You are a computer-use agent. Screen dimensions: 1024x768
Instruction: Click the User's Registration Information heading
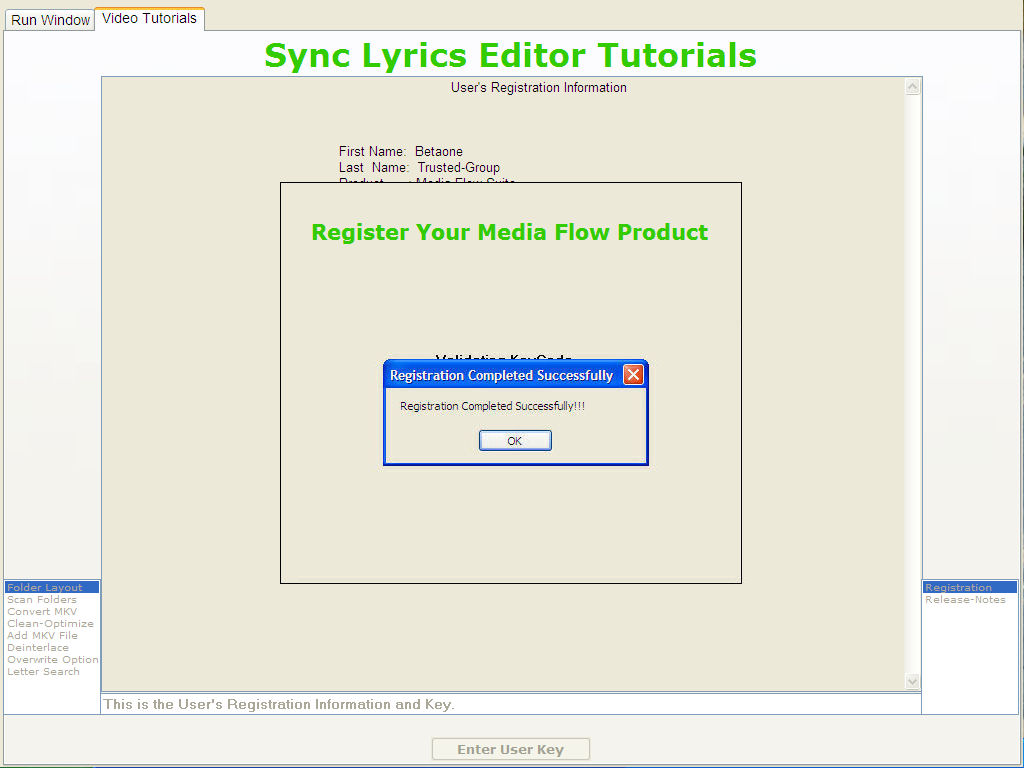tap(539, 88)
